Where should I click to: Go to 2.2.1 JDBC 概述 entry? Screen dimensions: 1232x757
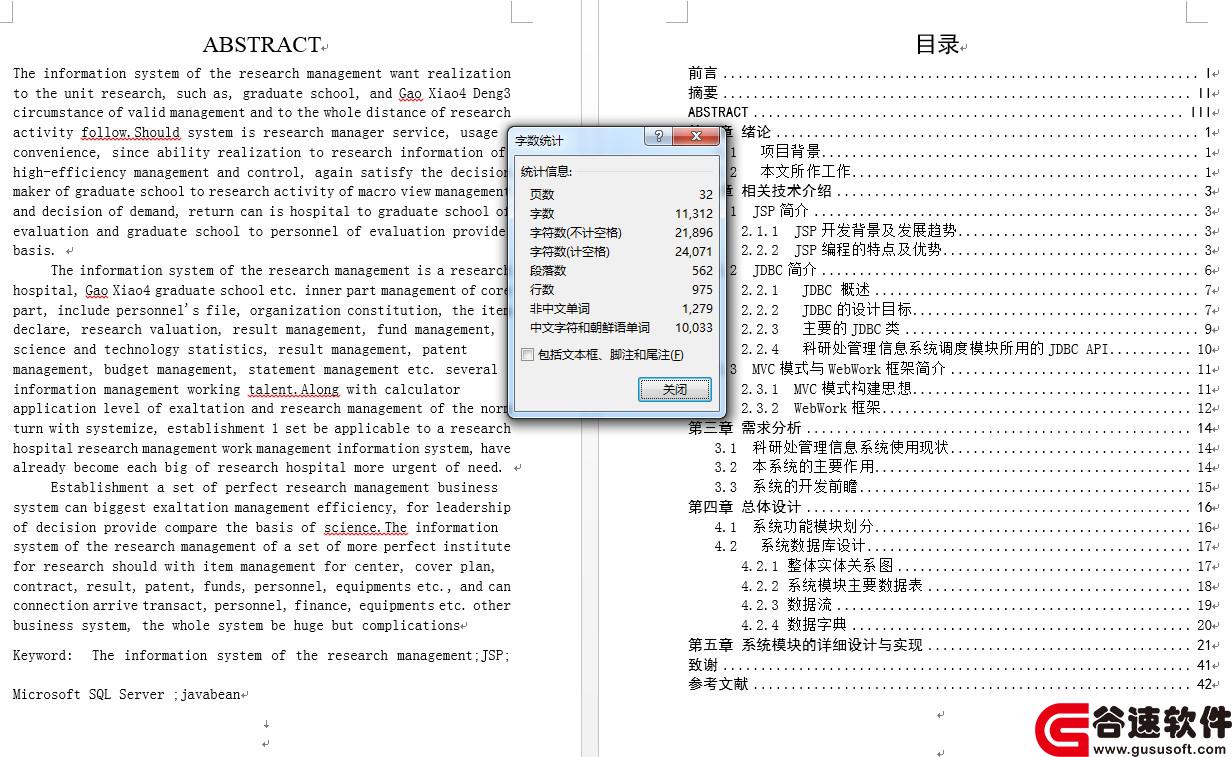976,290
